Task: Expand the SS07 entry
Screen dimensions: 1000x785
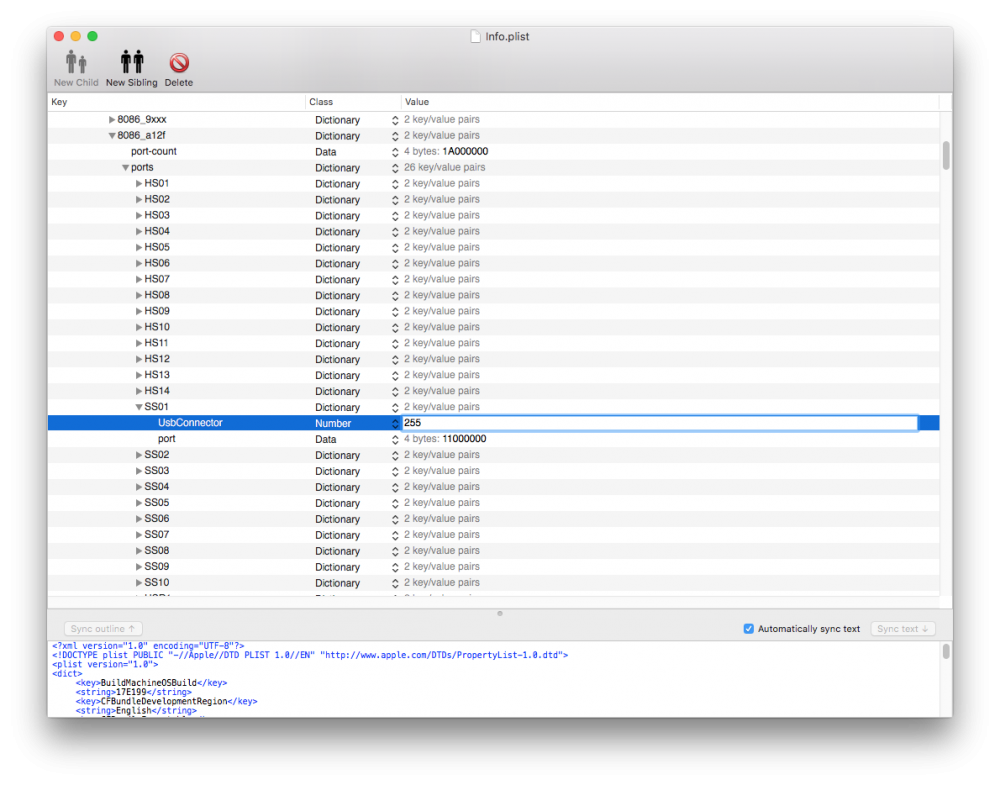Action: point(138,534)
